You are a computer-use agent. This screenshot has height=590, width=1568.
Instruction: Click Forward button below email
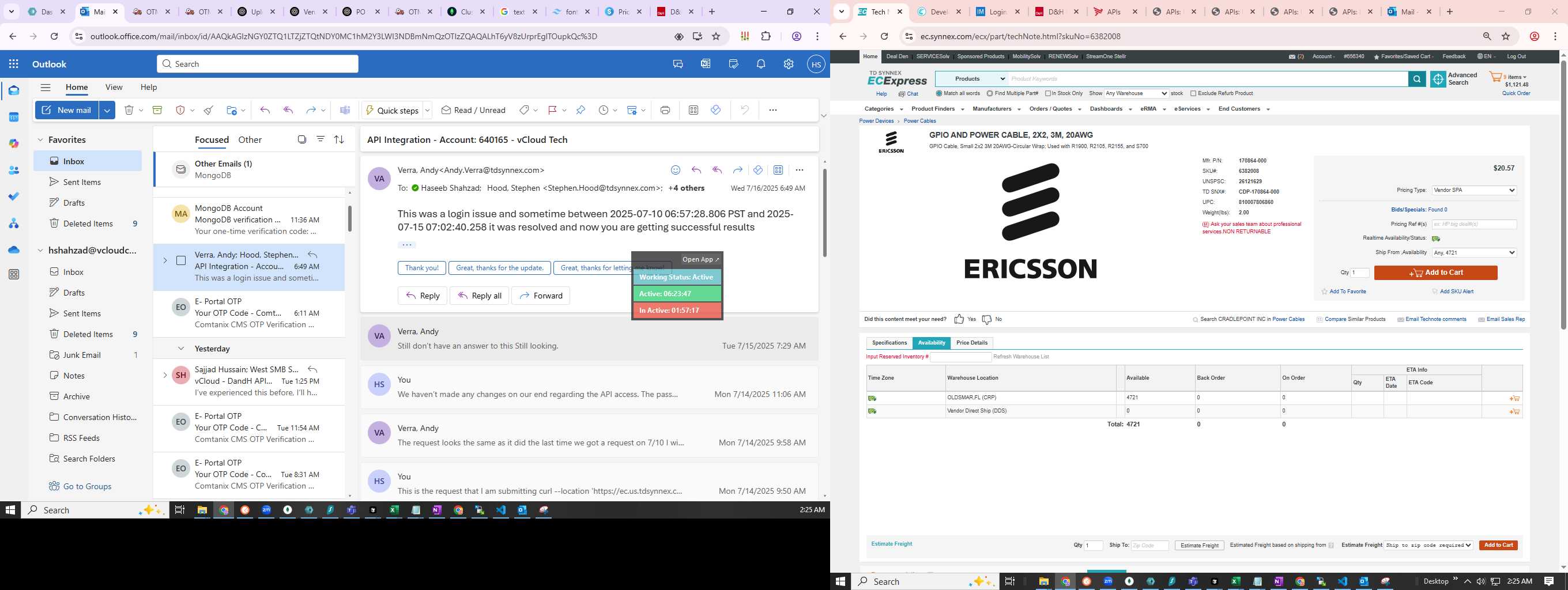(x=541, y=296)
